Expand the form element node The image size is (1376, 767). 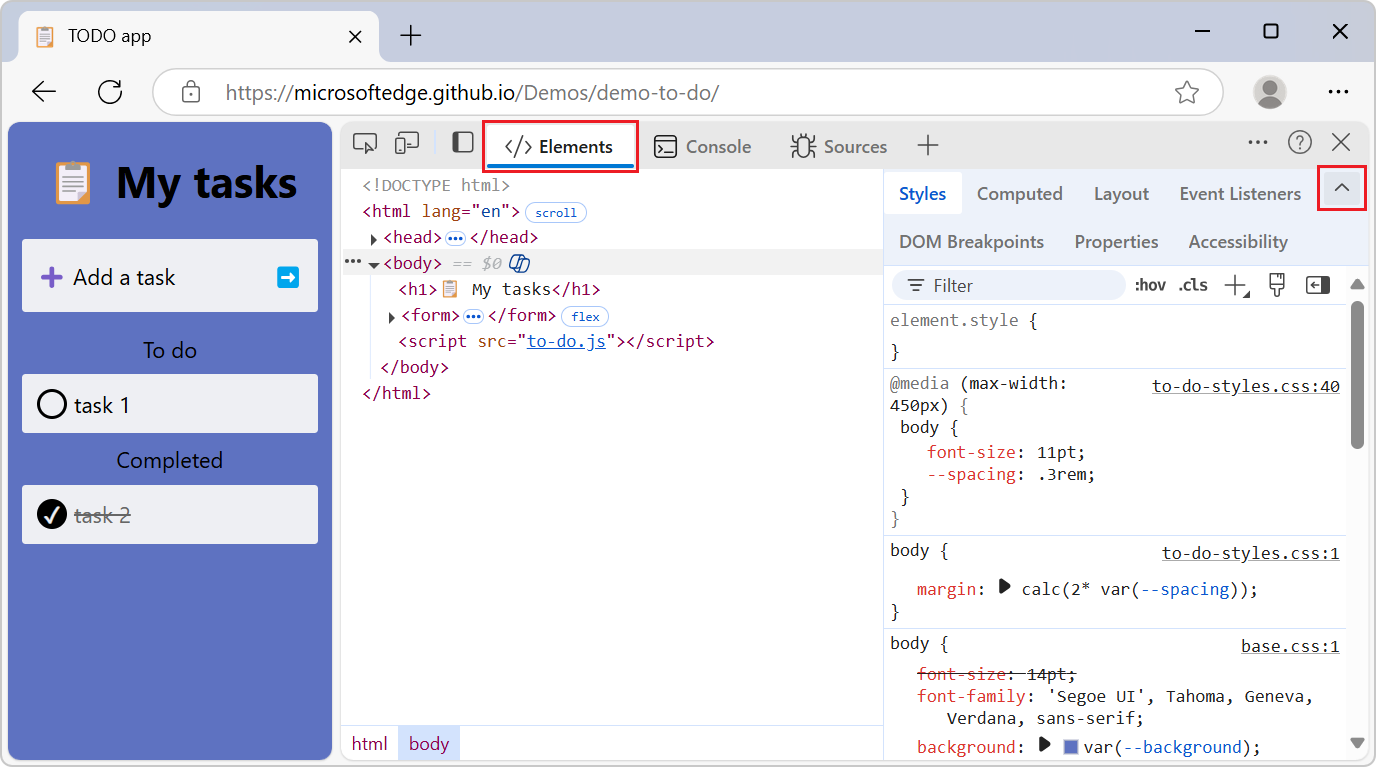click(x=391, y=316)
